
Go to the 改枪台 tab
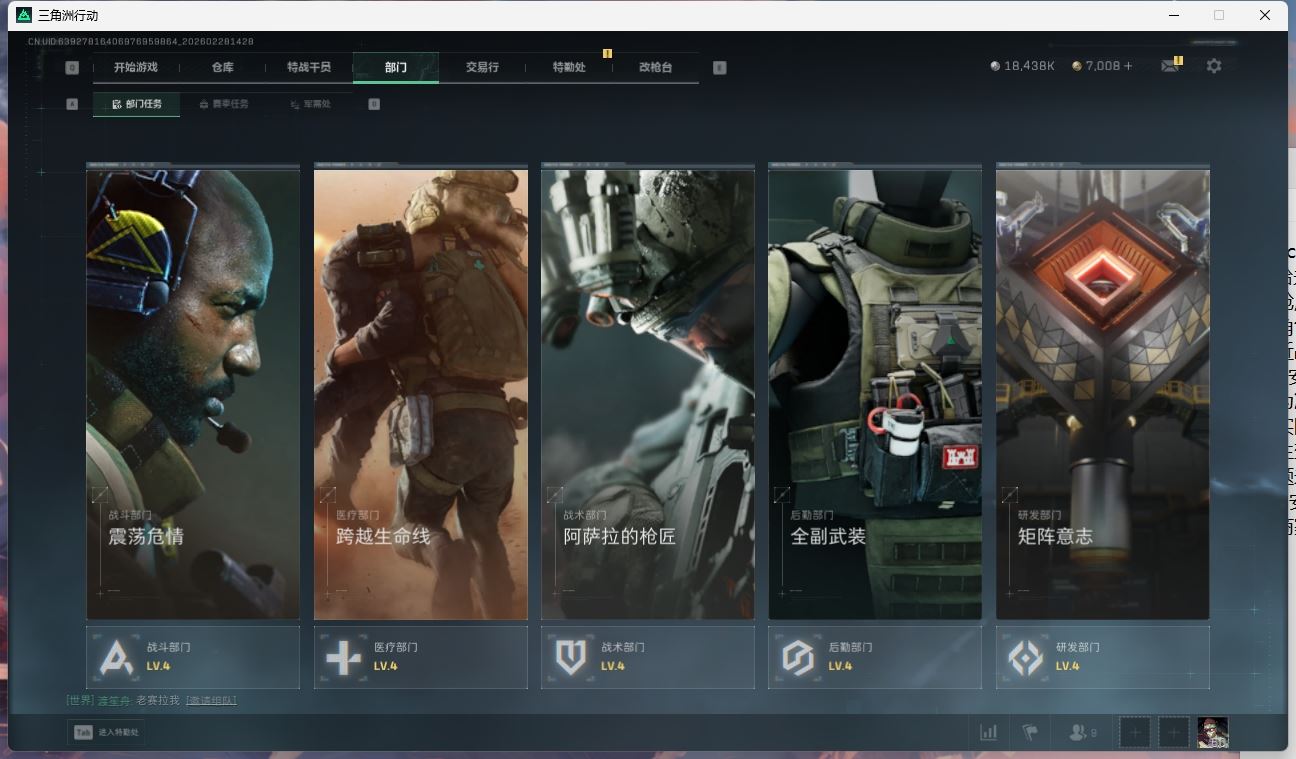click(x=655, y=67)
